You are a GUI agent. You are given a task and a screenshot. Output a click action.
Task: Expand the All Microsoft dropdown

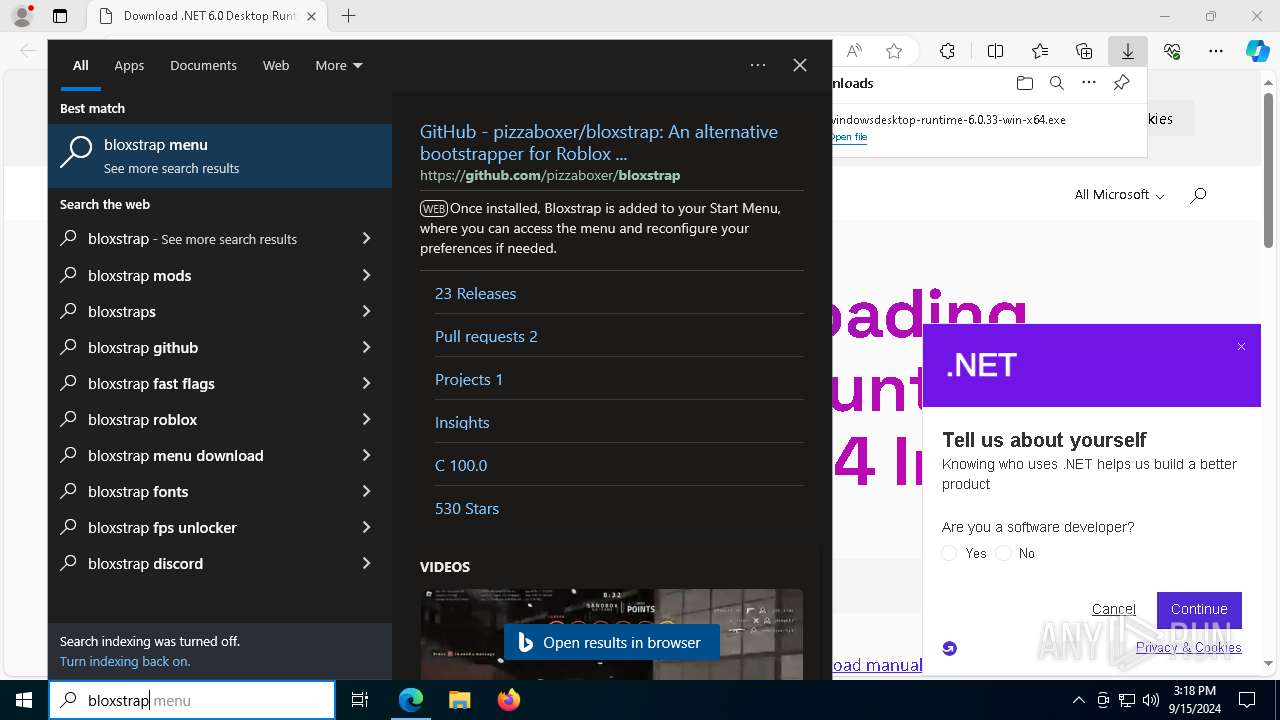1119,195
